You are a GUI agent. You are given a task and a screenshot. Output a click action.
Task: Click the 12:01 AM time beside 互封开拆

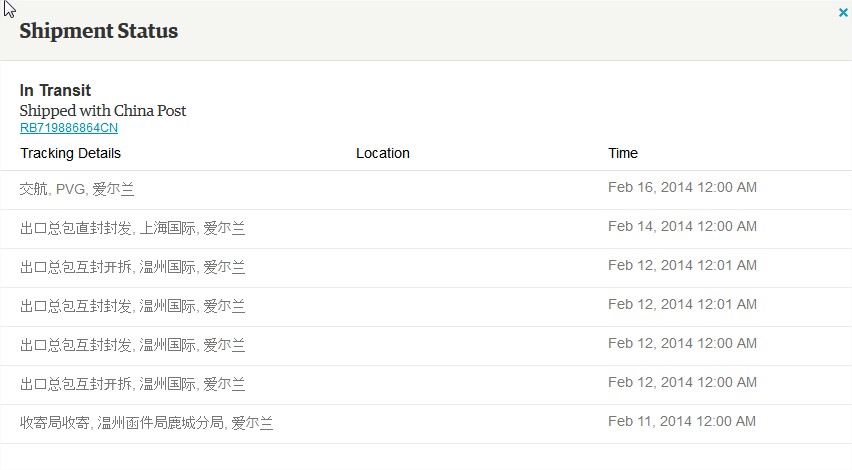682,265
